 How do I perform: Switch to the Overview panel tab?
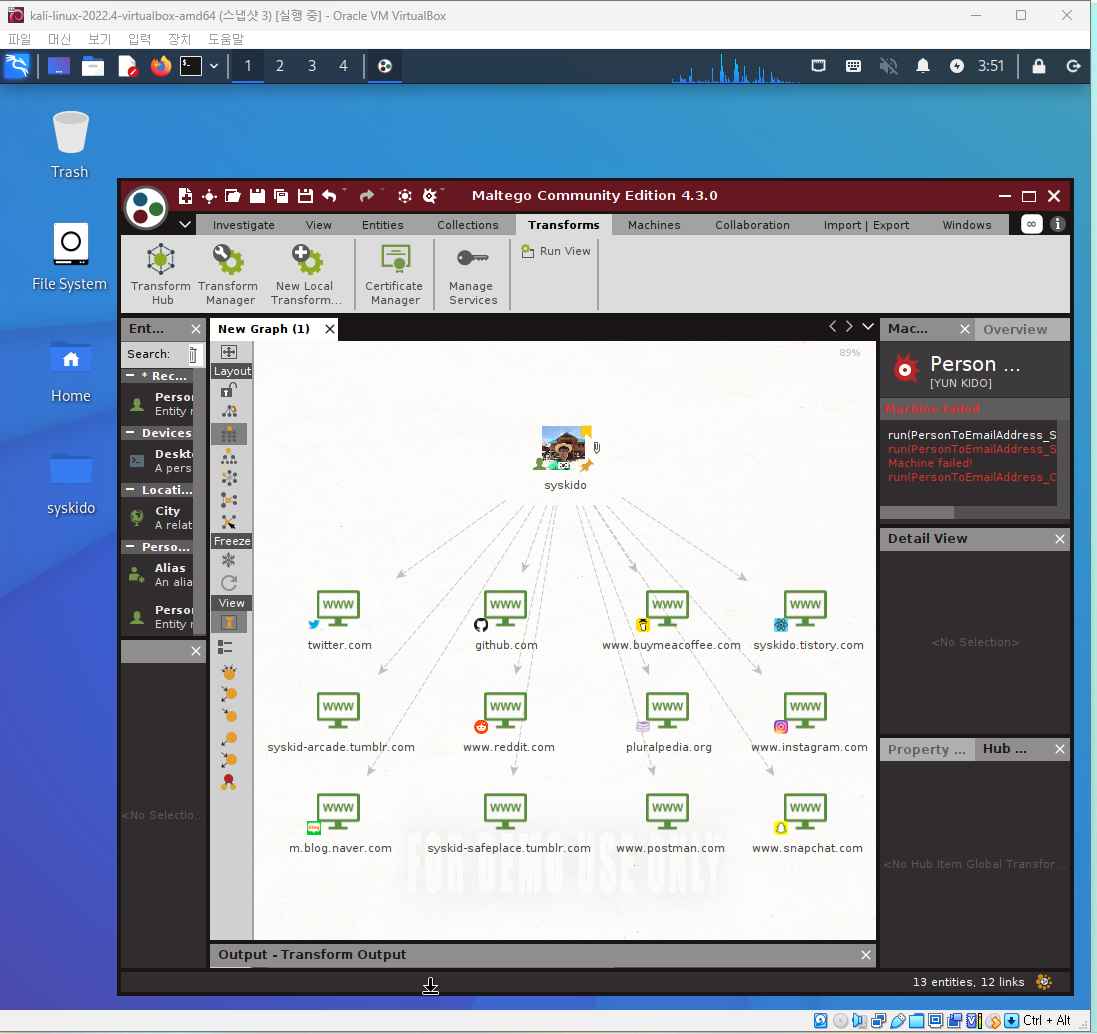click(1015, 330)
